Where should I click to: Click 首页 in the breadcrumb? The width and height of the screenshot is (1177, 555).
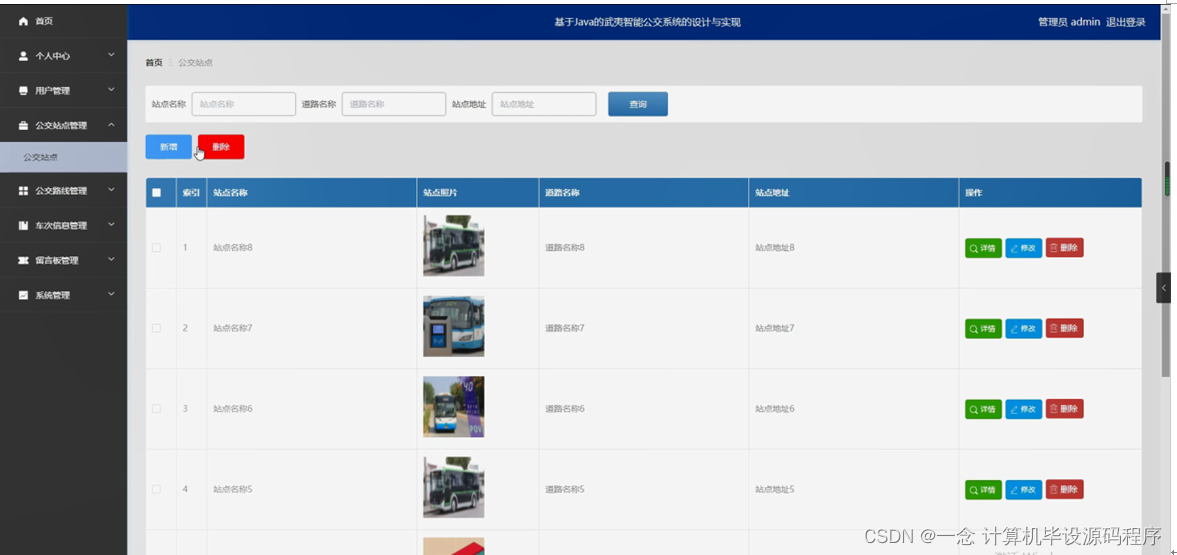[x=154, y=63]
